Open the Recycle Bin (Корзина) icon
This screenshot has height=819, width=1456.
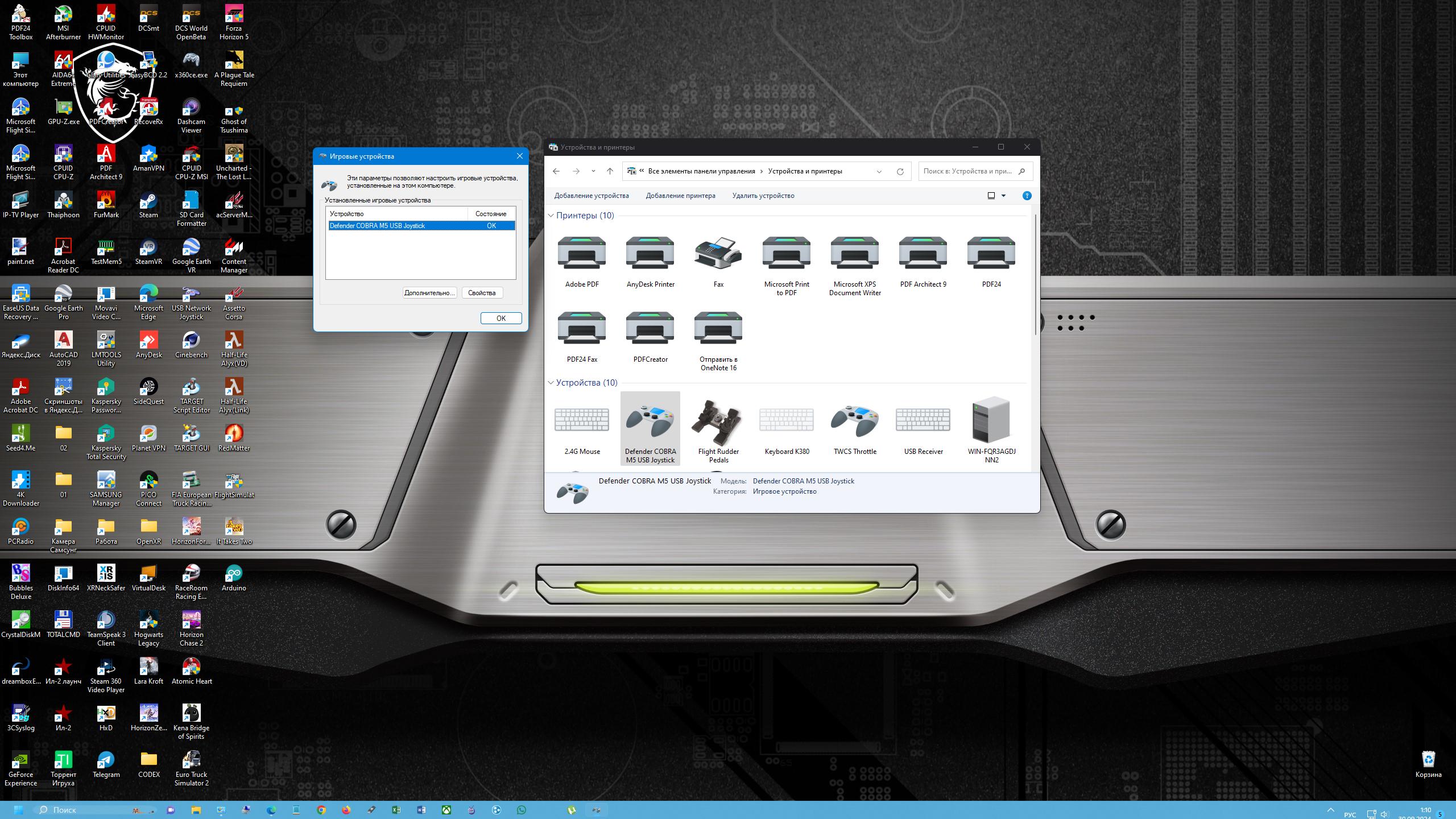pyautogui.click(x=1428, y=764)
